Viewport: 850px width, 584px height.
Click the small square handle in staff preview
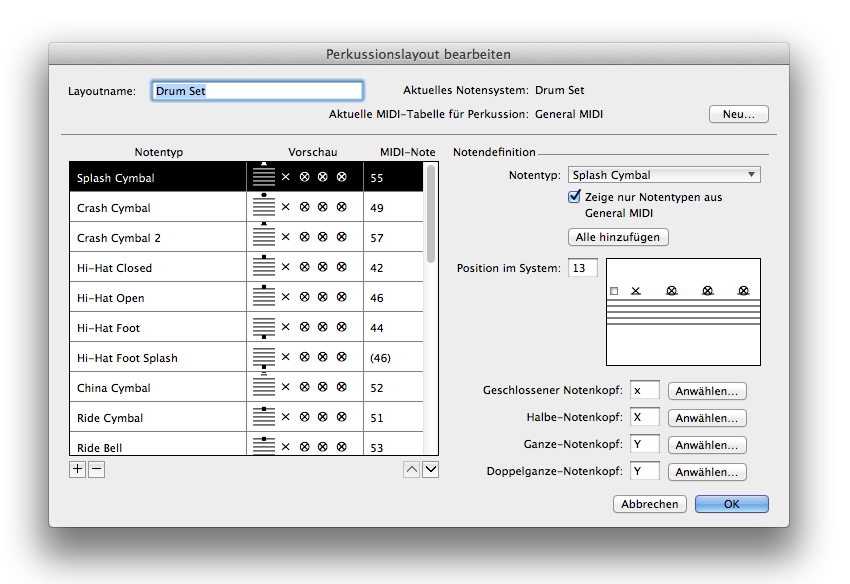point(614,291)
